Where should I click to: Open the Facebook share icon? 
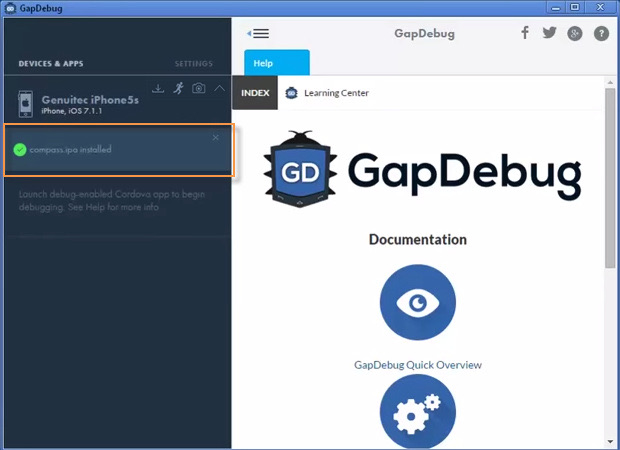pyautogui.click(x=525, y=33)
